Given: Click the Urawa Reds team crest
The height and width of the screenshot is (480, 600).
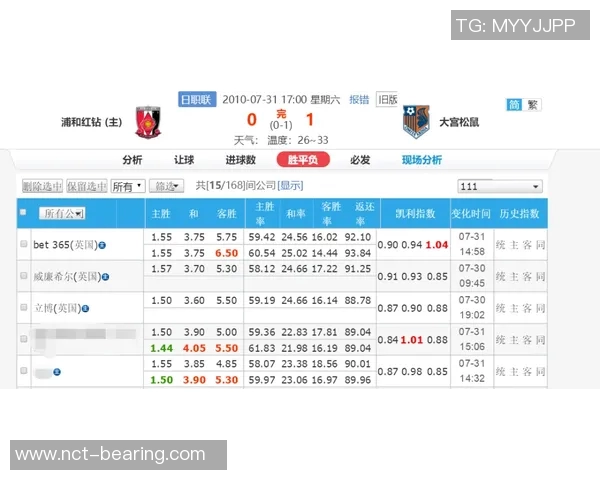Looking at the screenshot, I should tap(149, 122).
